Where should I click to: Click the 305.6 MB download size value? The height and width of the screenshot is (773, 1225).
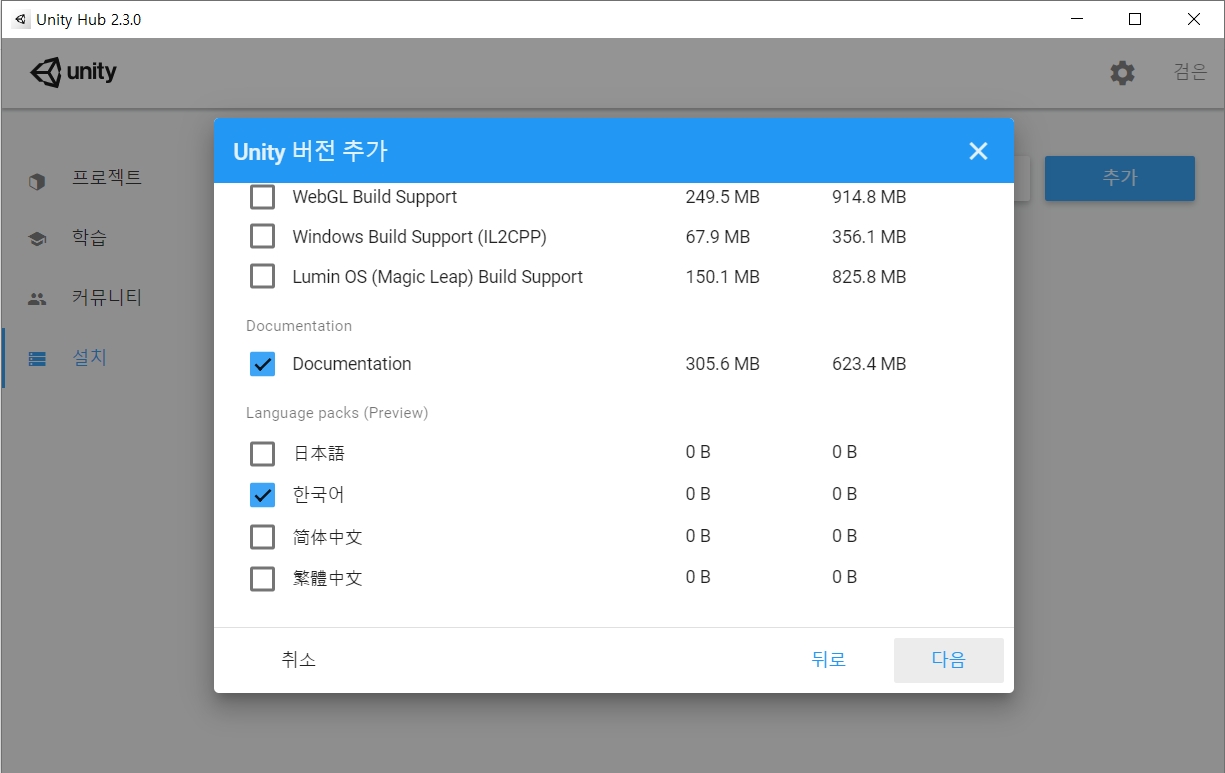pyautogui.click(x=723, y=364)
